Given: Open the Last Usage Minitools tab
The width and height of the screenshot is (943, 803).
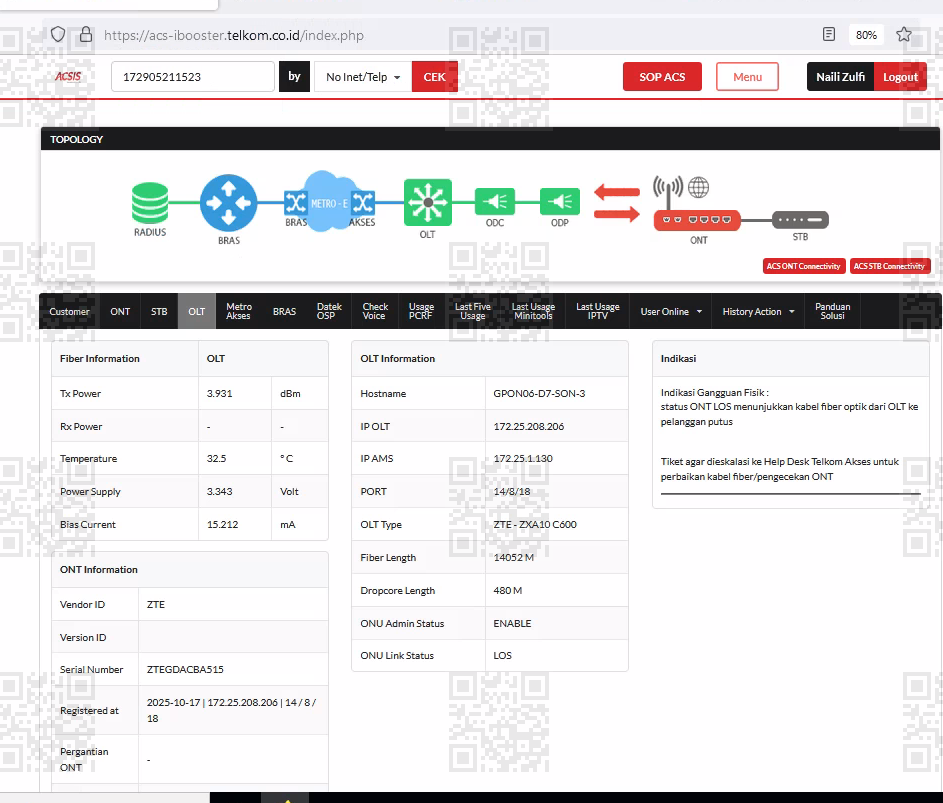Looking at the screenshot, I should [x=533, y=312].
